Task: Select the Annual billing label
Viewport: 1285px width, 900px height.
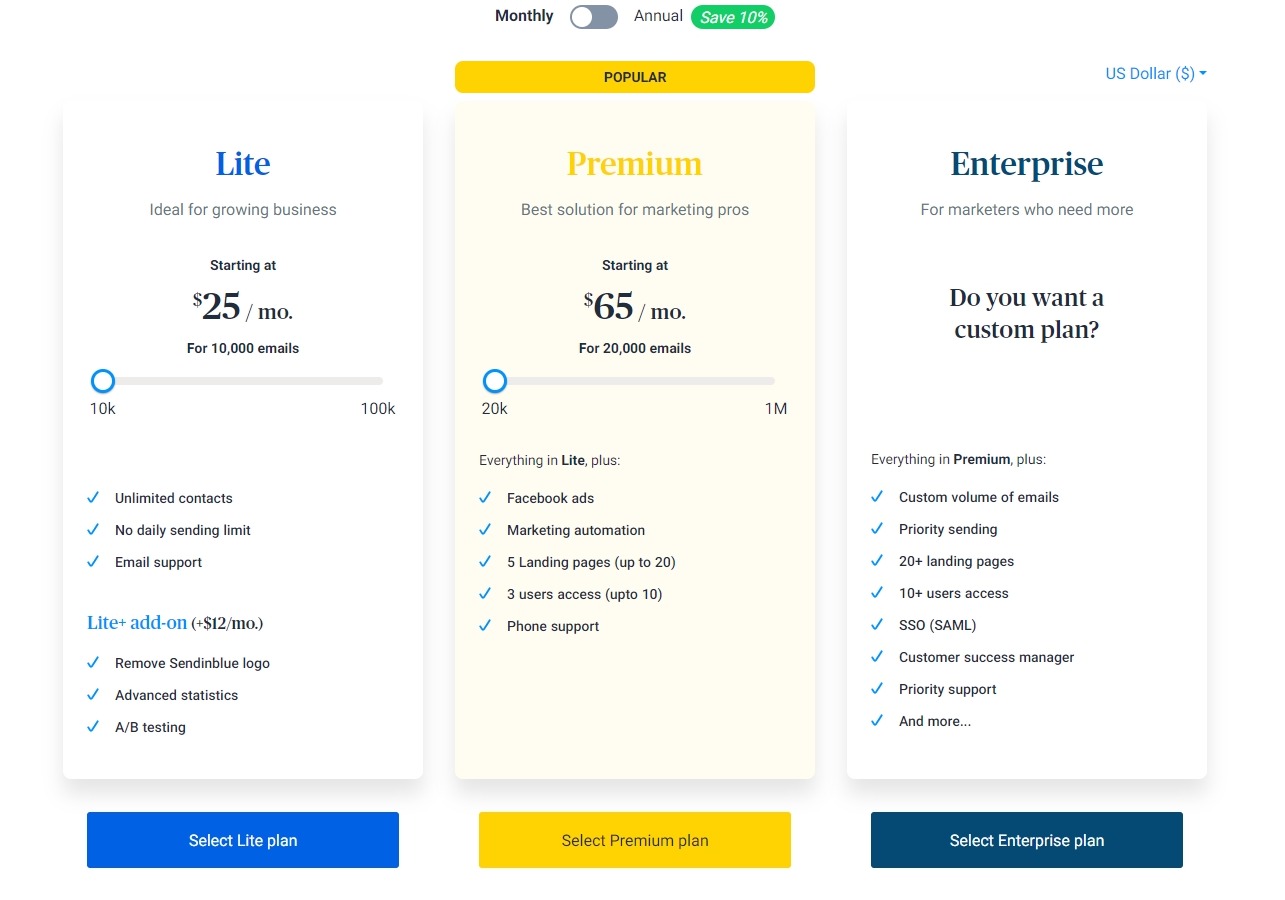Action: pos(658,16)
